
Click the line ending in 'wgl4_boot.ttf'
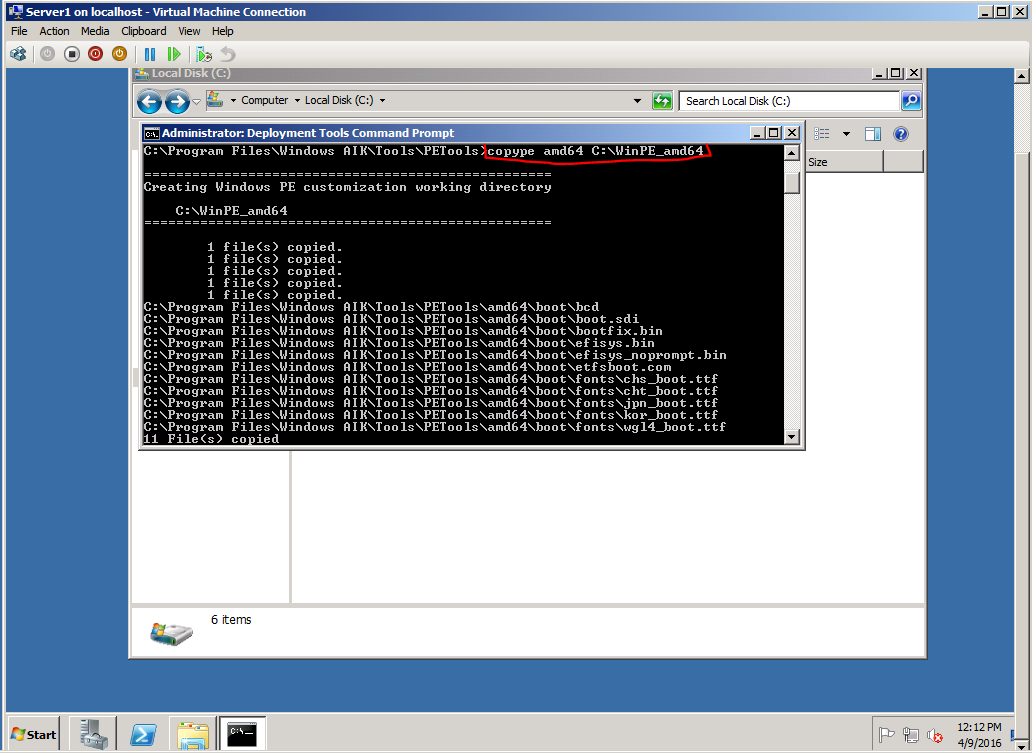(434, 427)
